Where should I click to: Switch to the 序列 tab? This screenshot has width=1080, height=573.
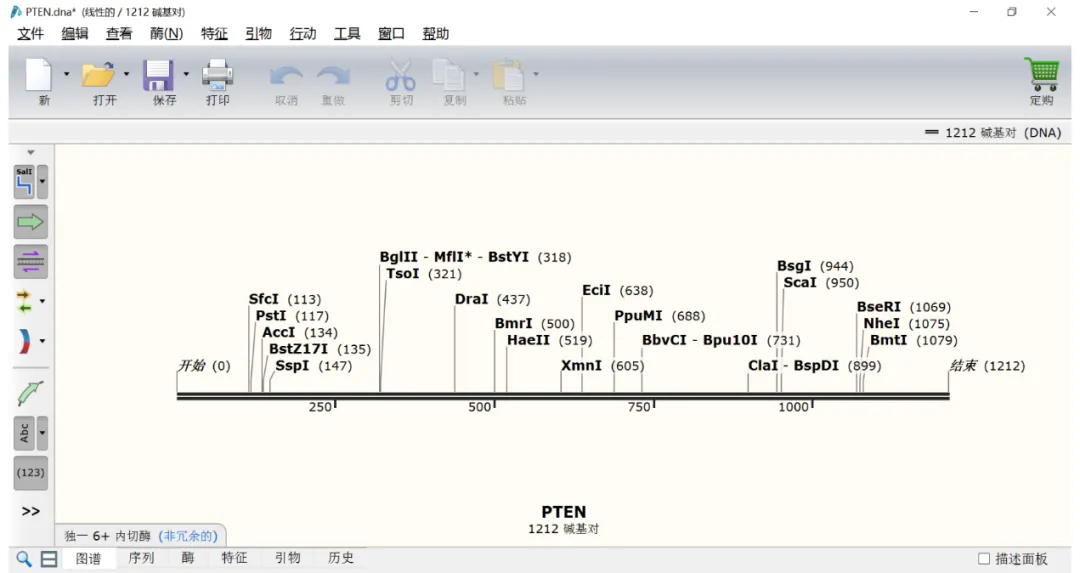(x=141, y=558)
